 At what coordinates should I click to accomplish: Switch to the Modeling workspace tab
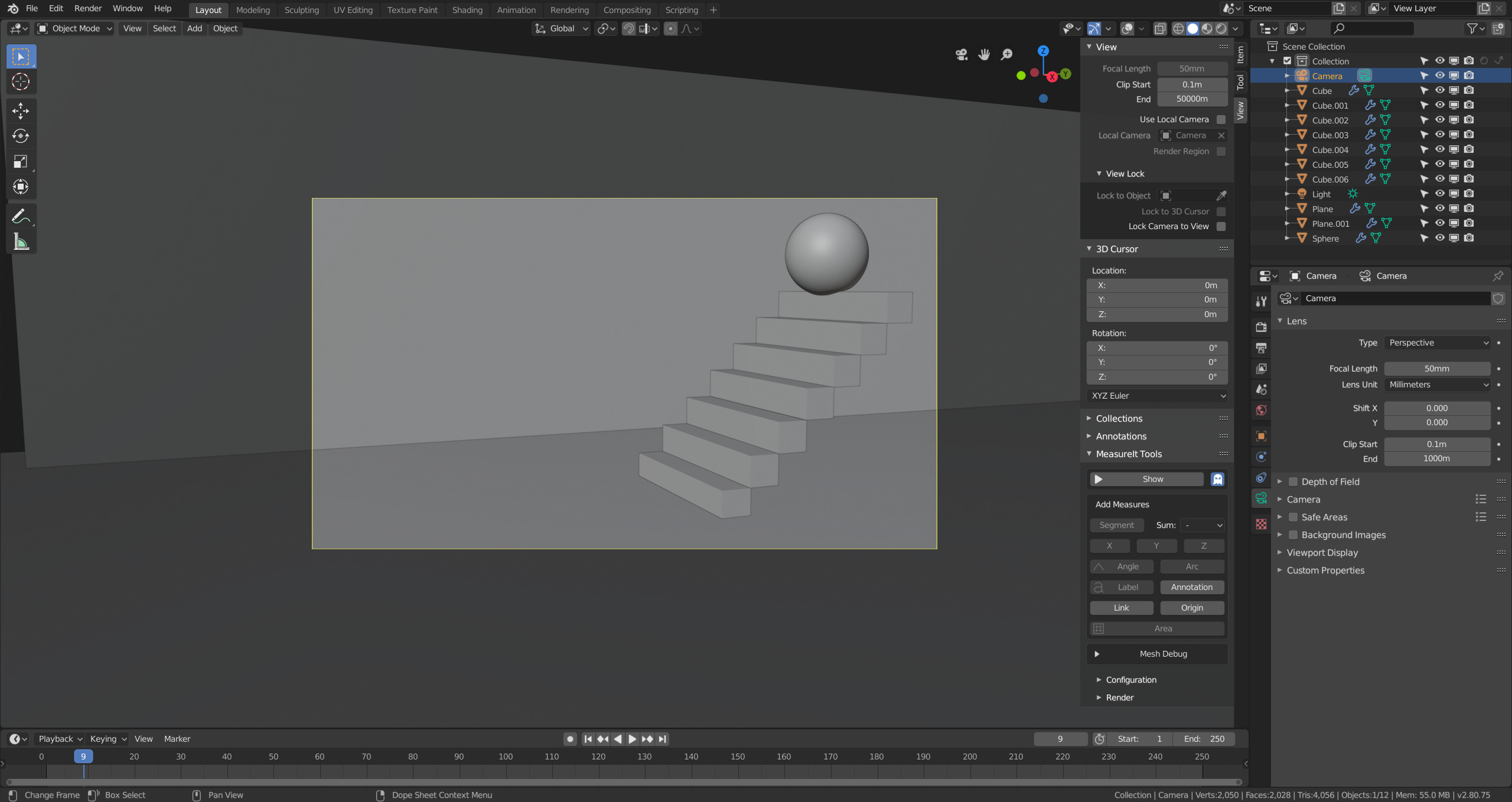[x=253, y=10]
